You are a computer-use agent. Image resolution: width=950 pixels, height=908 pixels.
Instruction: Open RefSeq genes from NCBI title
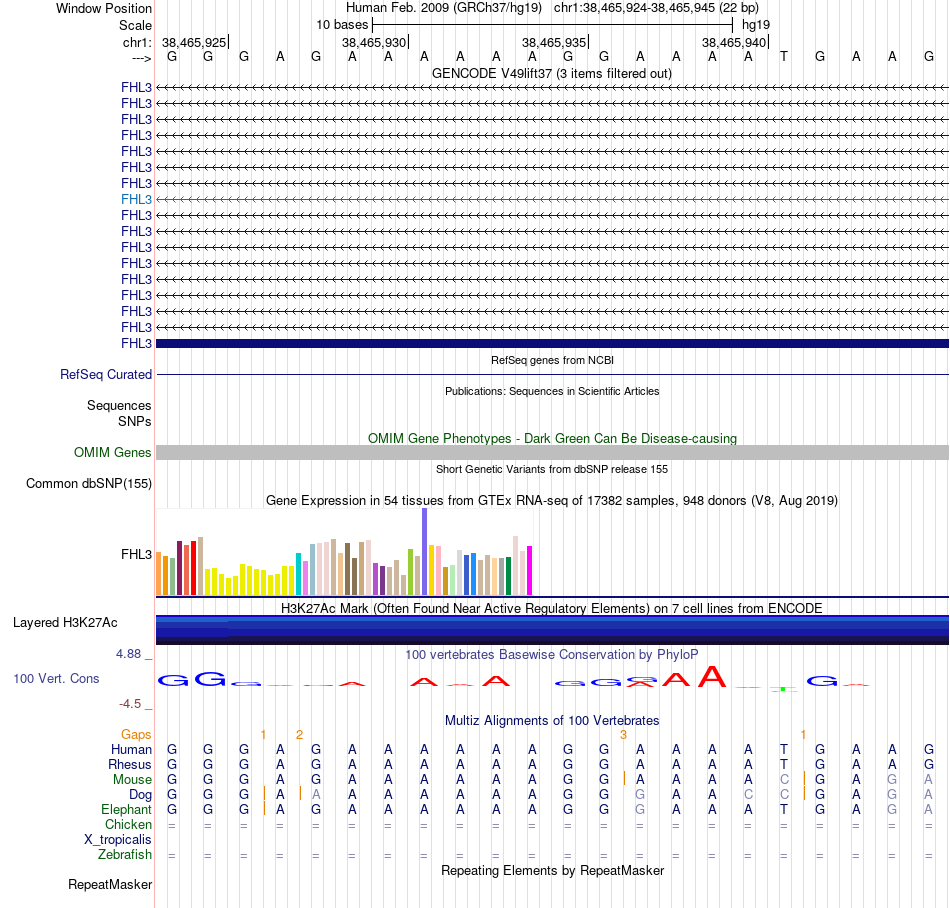[552, 360]
